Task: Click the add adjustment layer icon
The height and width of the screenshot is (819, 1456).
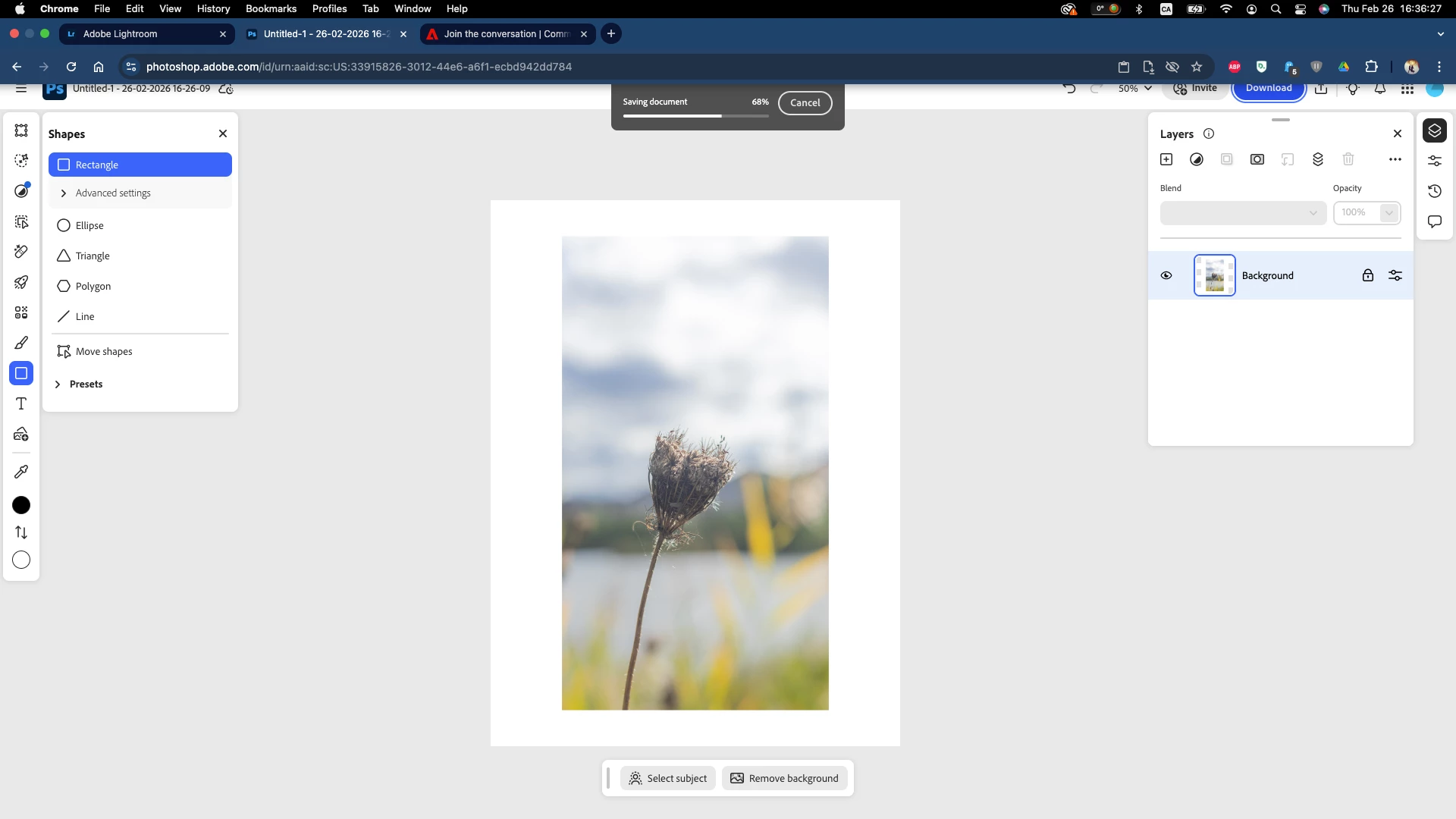Action: click(x=1197, y=159)
